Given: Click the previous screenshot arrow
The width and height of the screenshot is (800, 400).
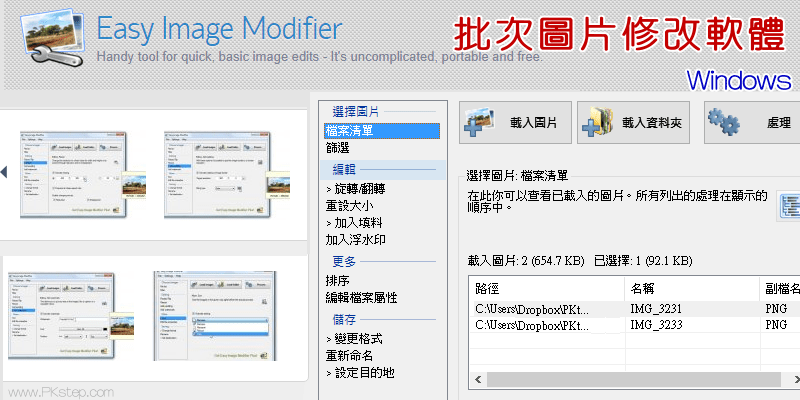Looking at the screenshot, I should click(x=4, y=172).
